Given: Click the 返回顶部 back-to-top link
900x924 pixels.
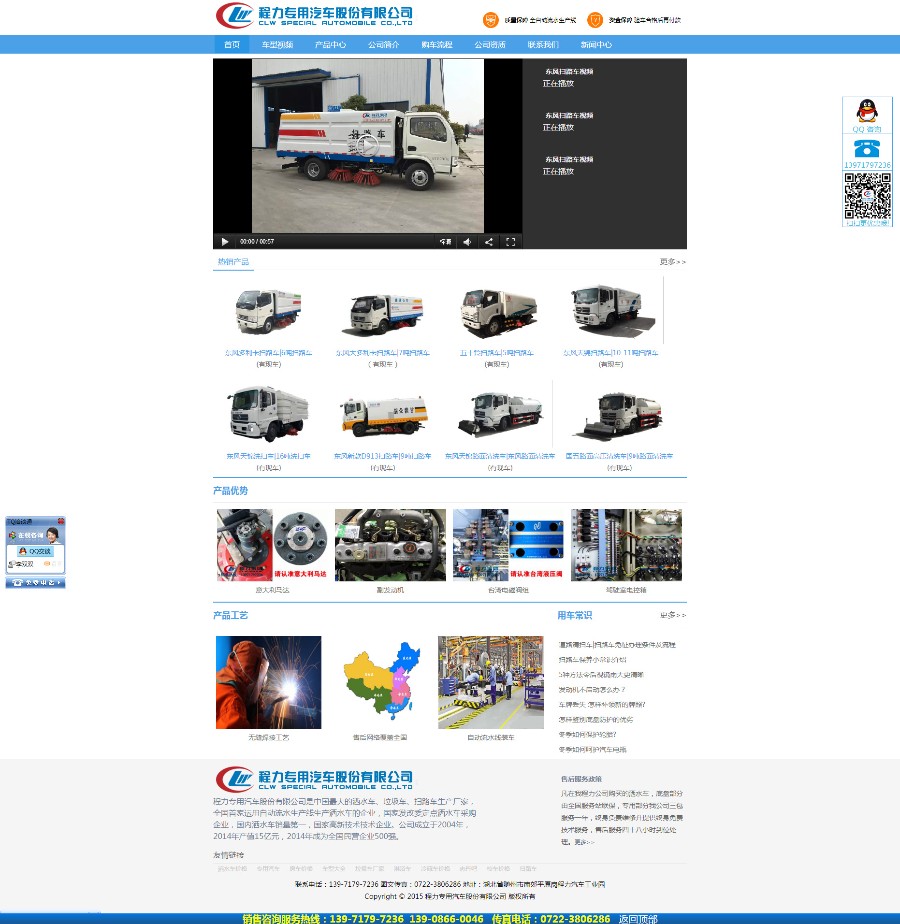Looking at the screenshot, I should coord(638,919).
